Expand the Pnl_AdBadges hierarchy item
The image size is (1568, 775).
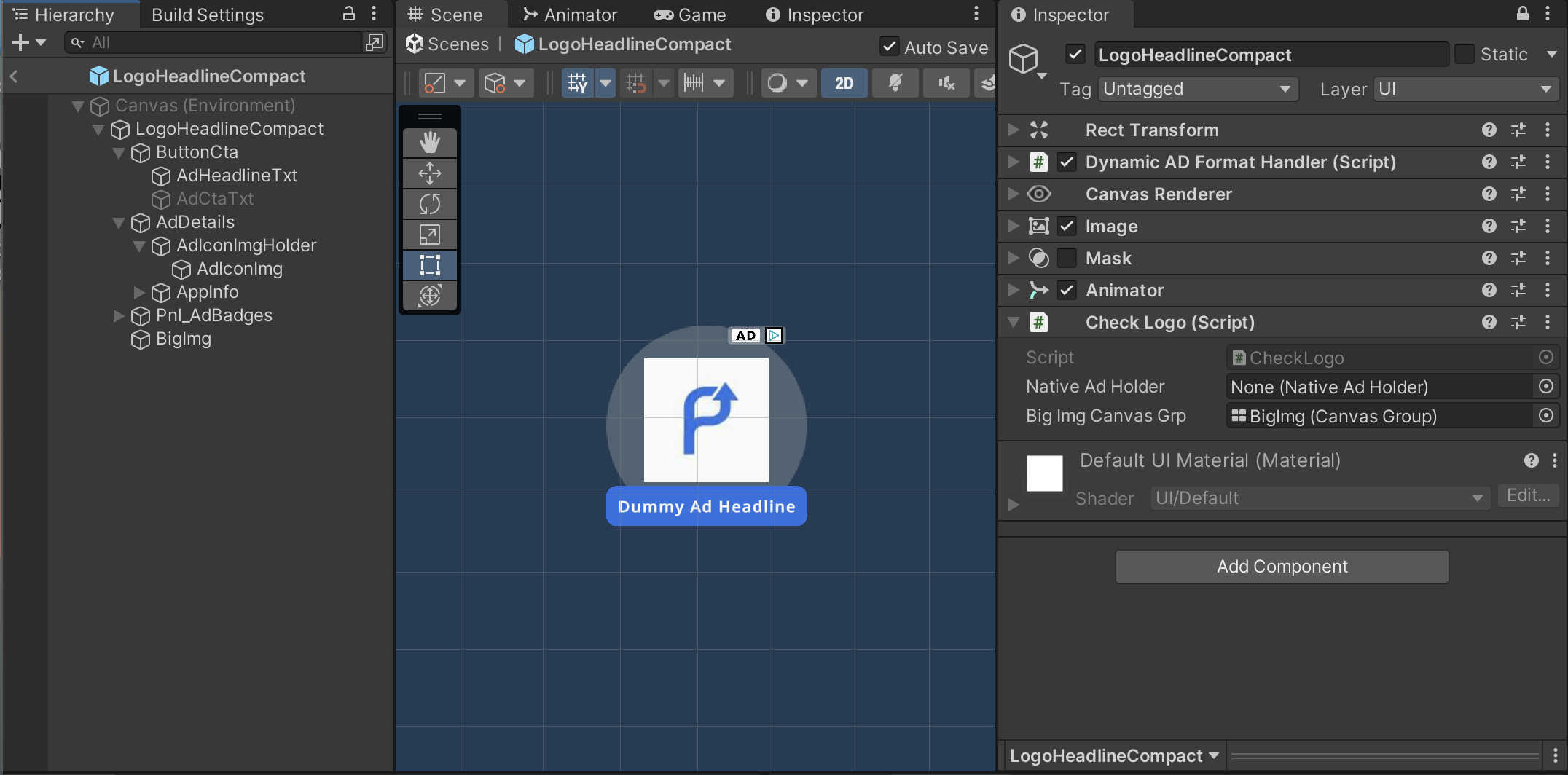pyautogui.click(x=119, y=315)
